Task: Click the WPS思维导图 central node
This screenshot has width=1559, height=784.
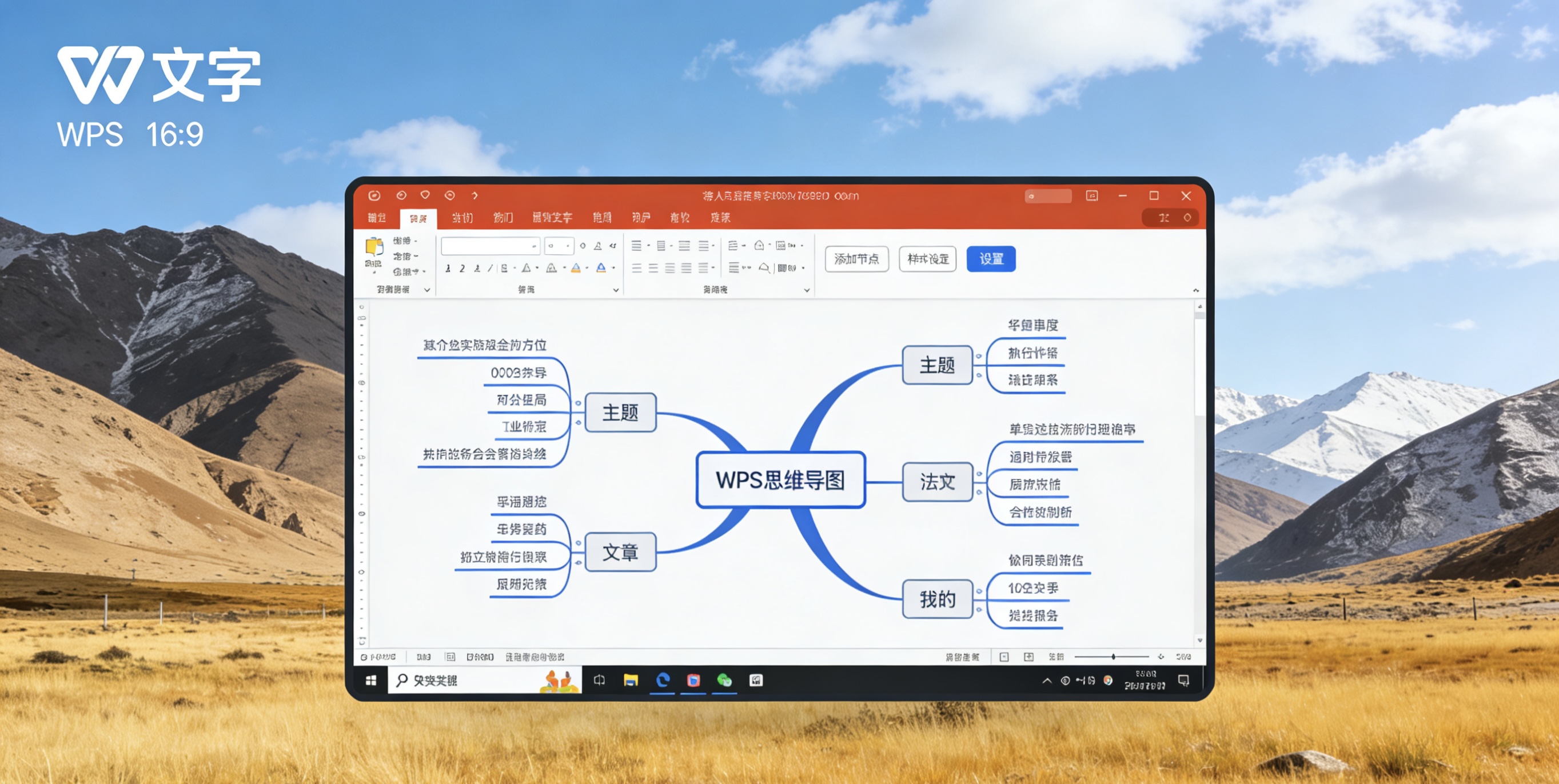Action: pos(781,480)
